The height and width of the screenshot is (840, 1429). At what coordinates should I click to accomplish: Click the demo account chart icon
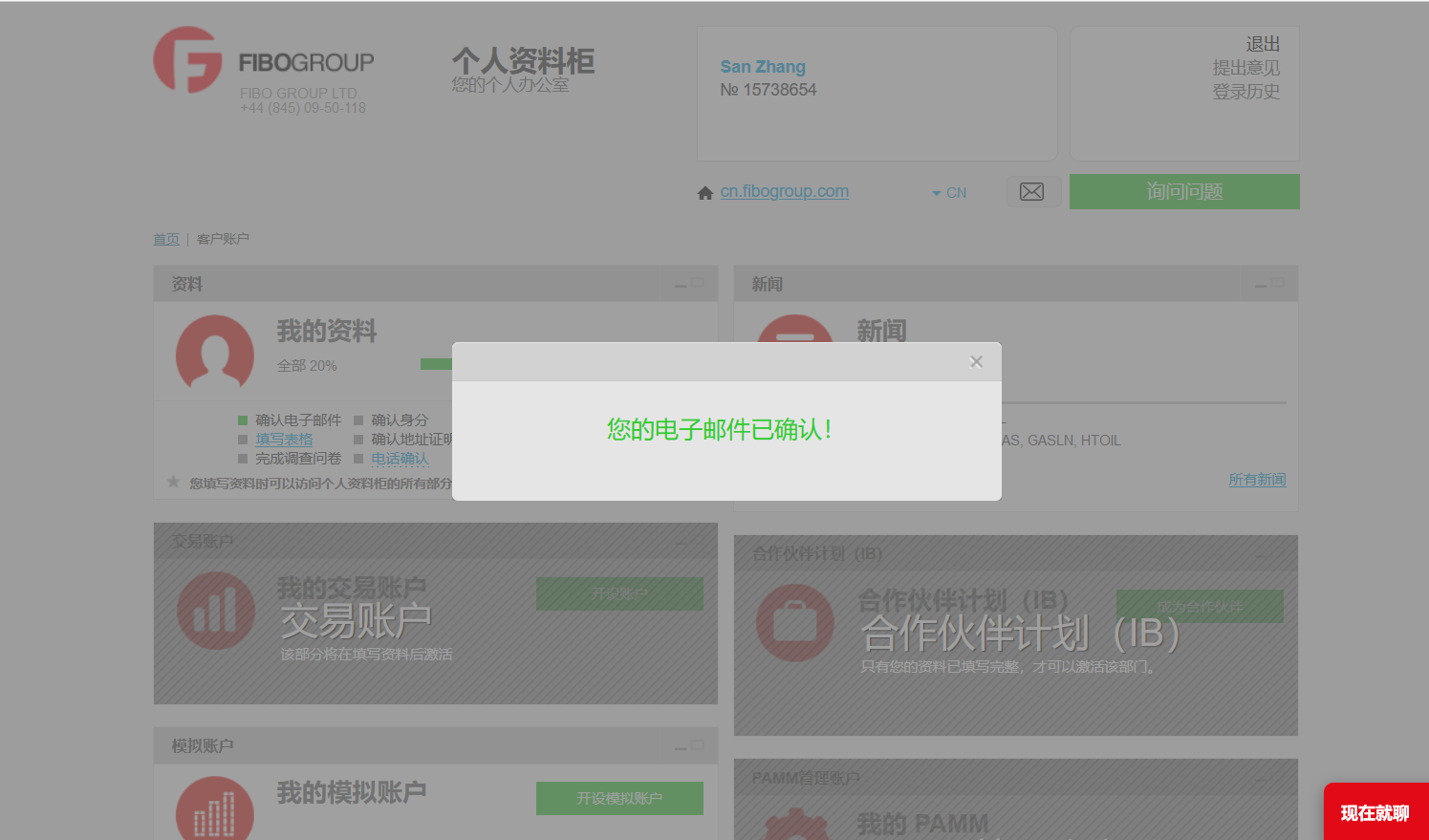(215, 810)
